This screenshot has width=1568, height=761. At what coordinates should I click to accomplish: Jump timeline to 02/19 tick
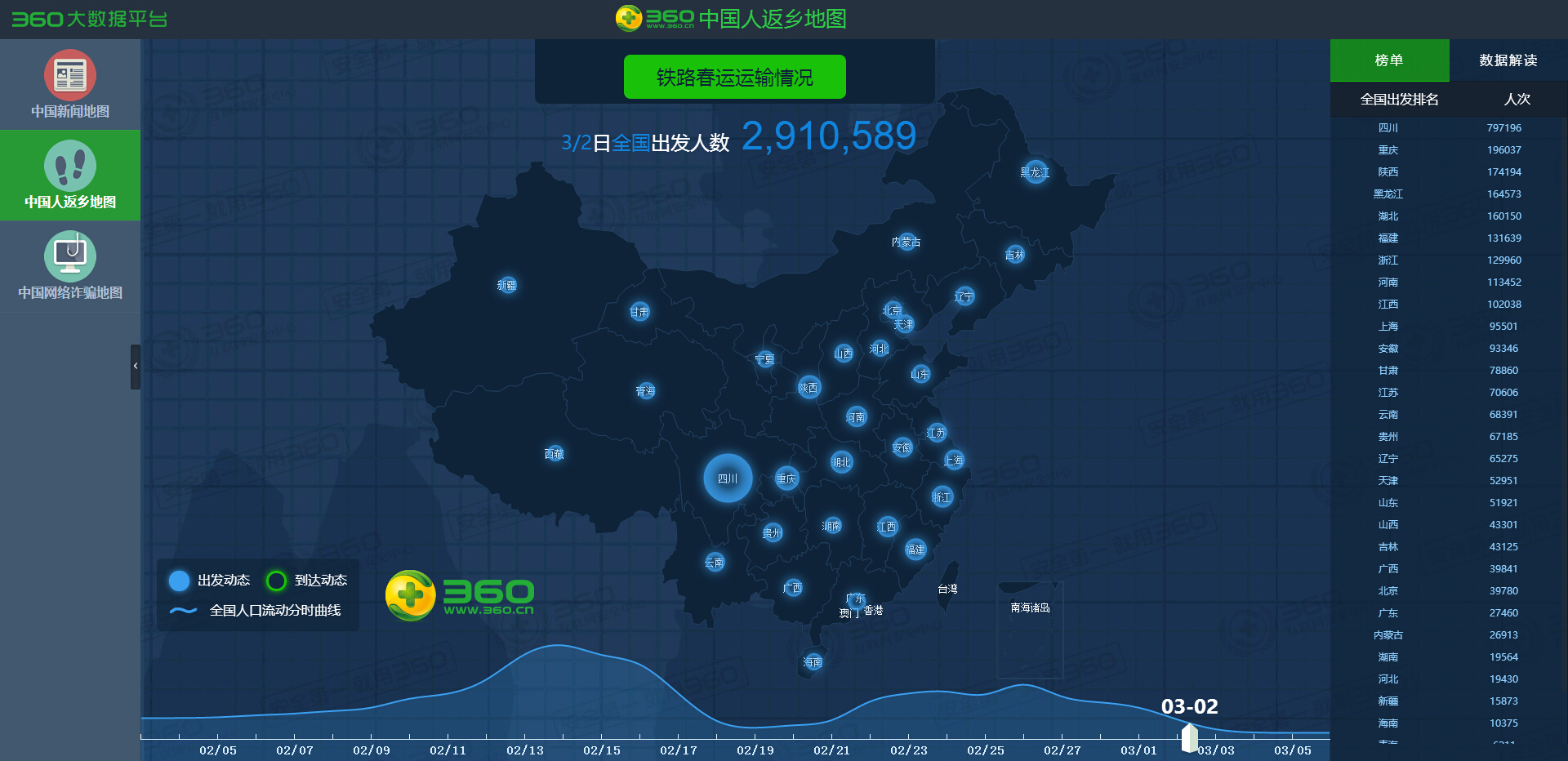pyautogui.click(x=755, y=750)
